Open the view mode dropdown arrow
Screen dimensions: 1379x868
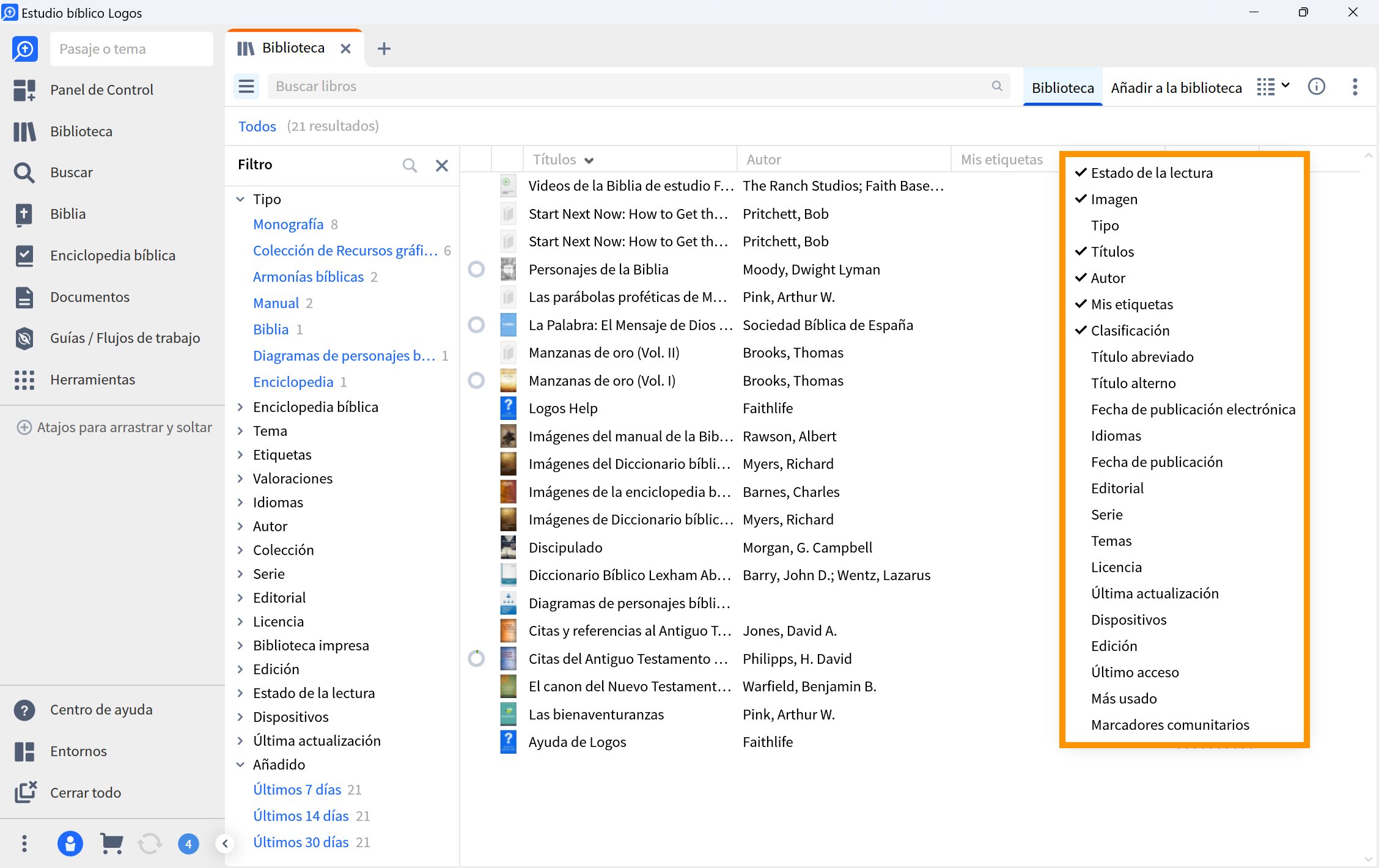coord(1285,86)
